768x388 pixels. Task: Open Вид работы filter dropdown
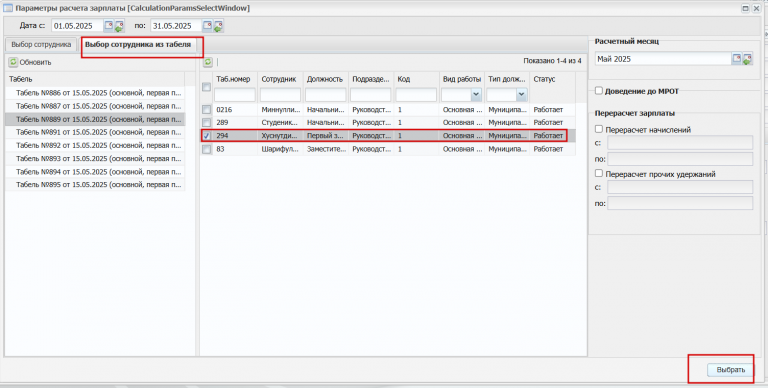(x=476, y=95)
